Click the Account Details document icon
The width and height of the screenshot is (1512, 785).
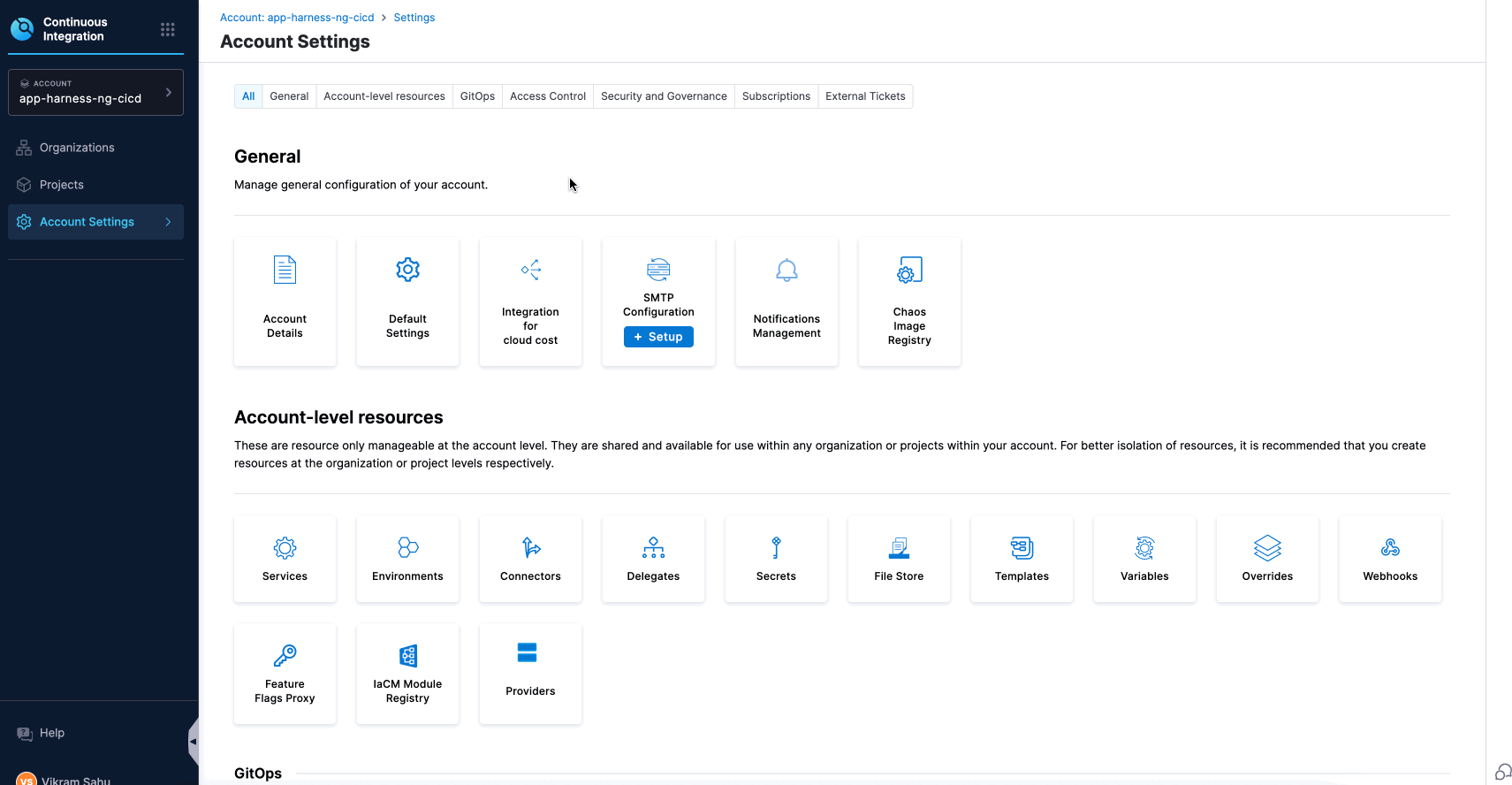tap(285, 270)
